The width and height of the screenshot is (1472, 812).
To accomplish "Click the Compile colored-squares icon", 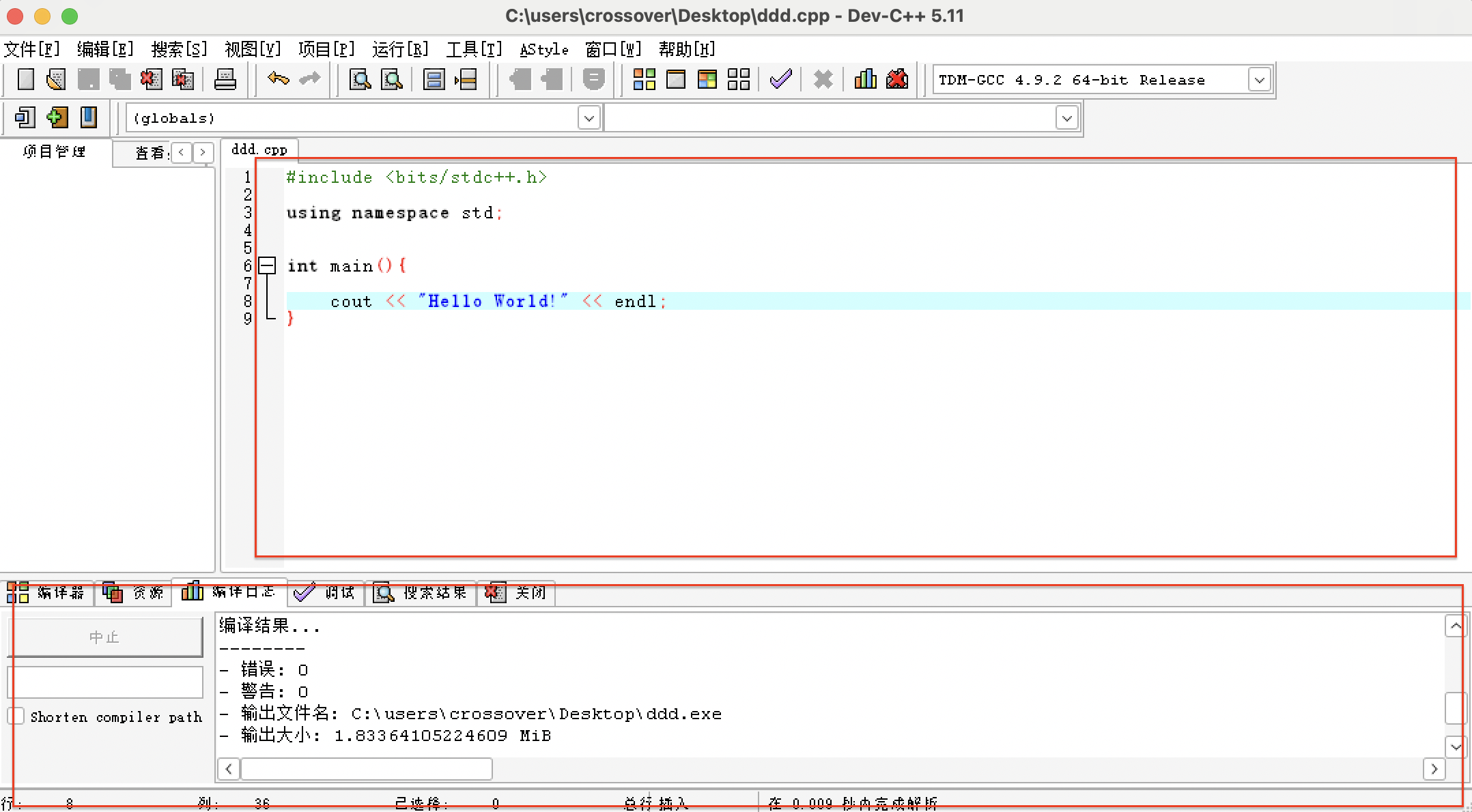I will [x=644, y=80].
